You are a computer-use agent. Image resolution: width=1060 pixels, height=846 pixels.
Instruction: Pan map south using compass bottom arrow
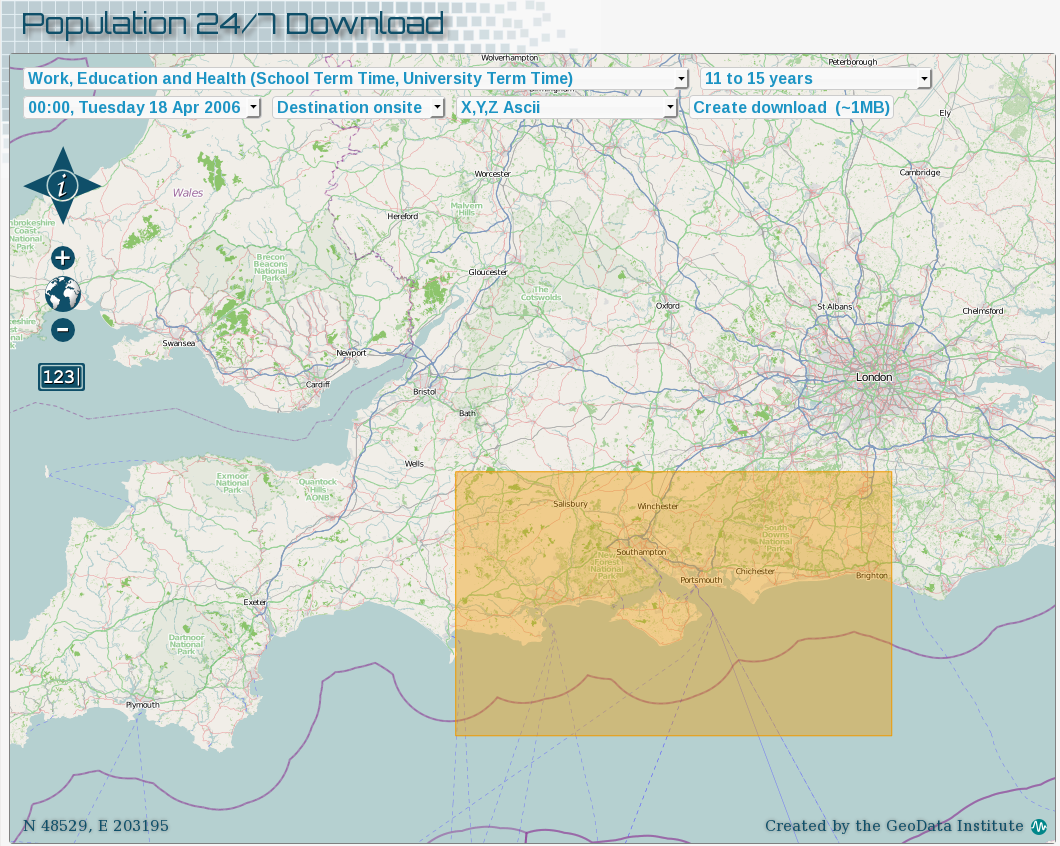click(63, 212)
